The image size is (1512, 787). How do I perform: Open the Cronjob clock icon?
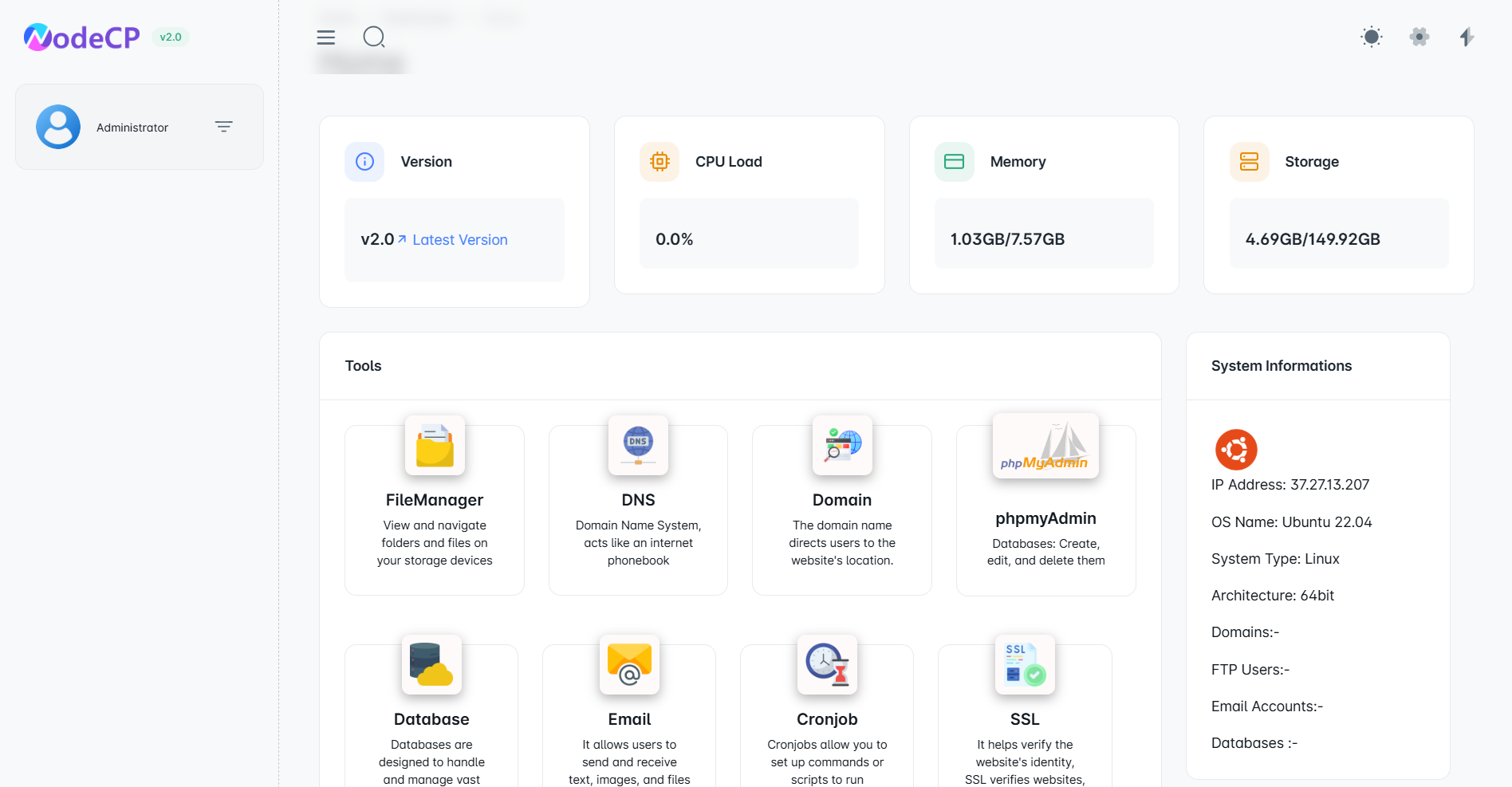click(827, 664)
